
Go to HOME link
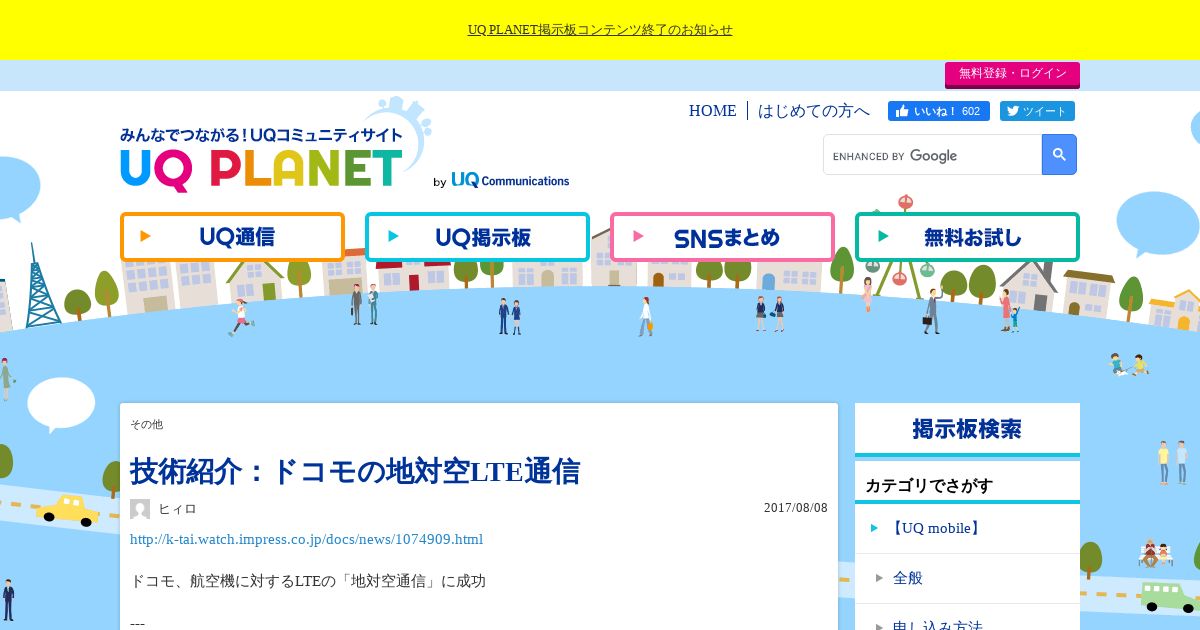tap(712, 111)
